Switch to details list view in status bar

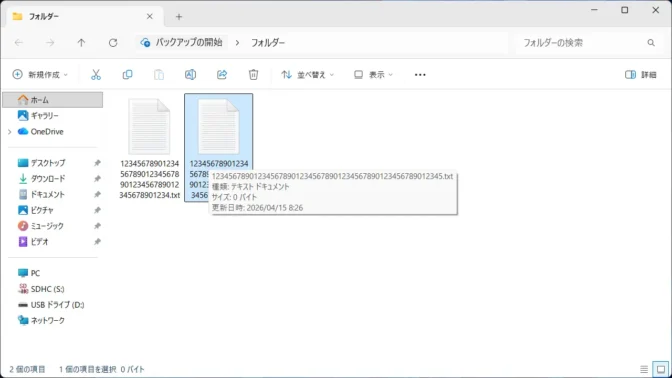tap(644, 369)
